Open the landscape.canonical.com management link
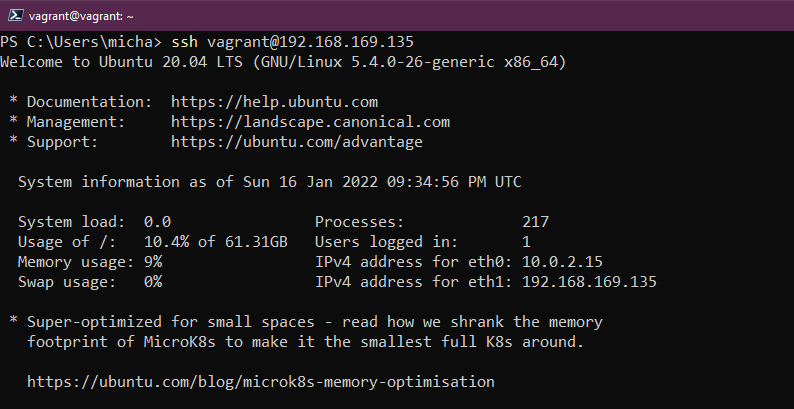794x409 pixels. click(310, 122)
